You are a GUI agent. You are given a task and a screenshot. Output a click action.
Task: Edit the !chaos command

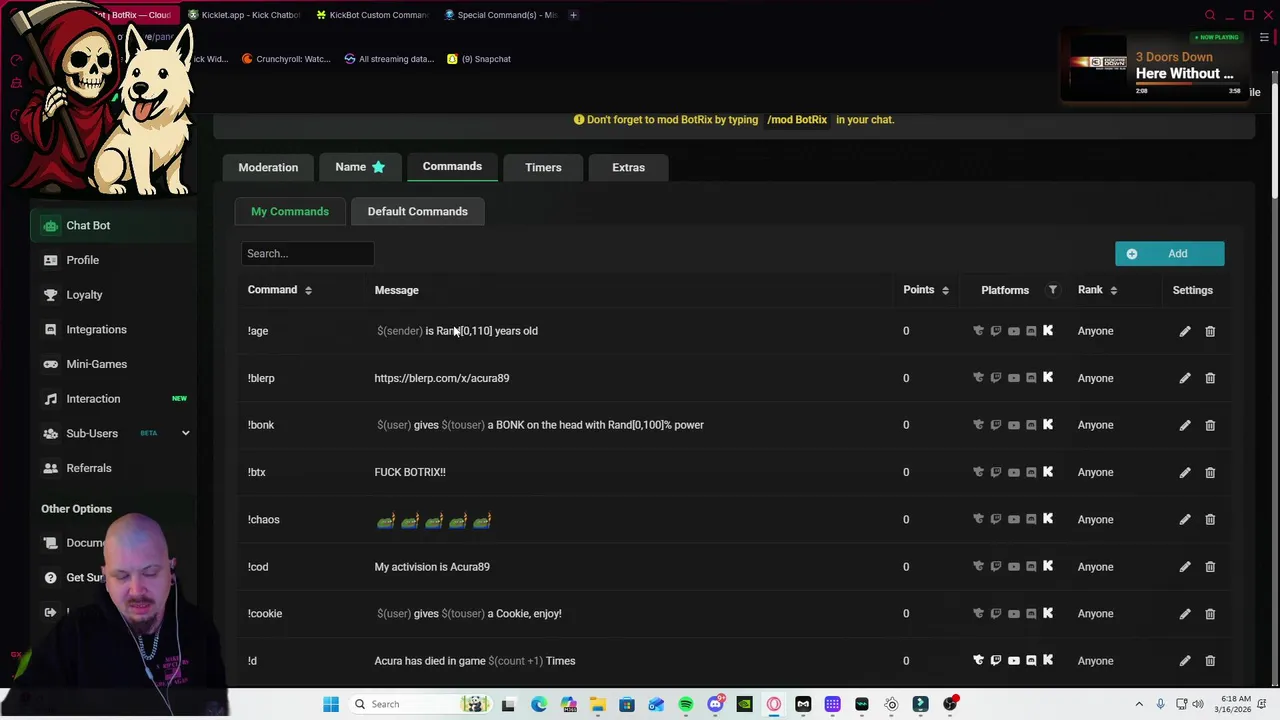1185,519
